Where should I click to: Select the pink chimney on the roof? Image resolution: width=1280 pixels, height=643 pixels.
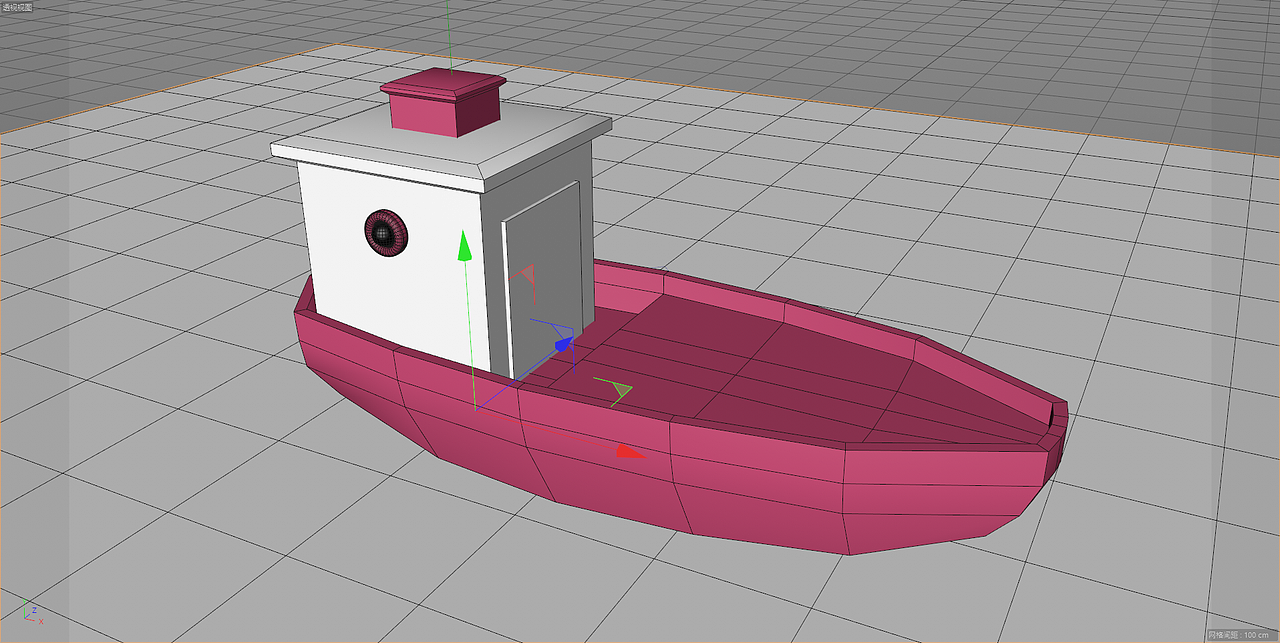442,101
